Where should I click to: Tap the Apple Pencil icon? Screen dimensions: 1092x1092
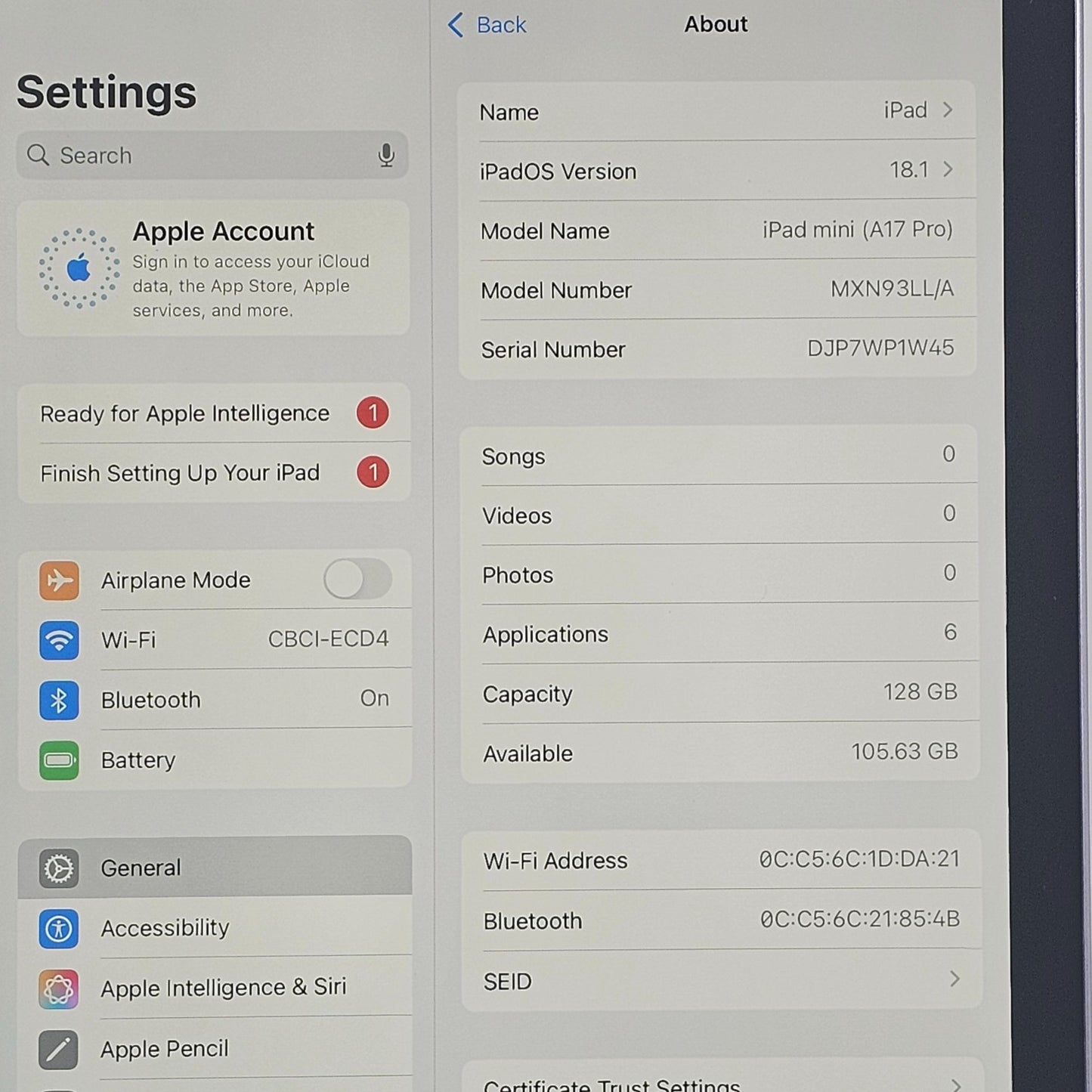(x=59, y=1050)
